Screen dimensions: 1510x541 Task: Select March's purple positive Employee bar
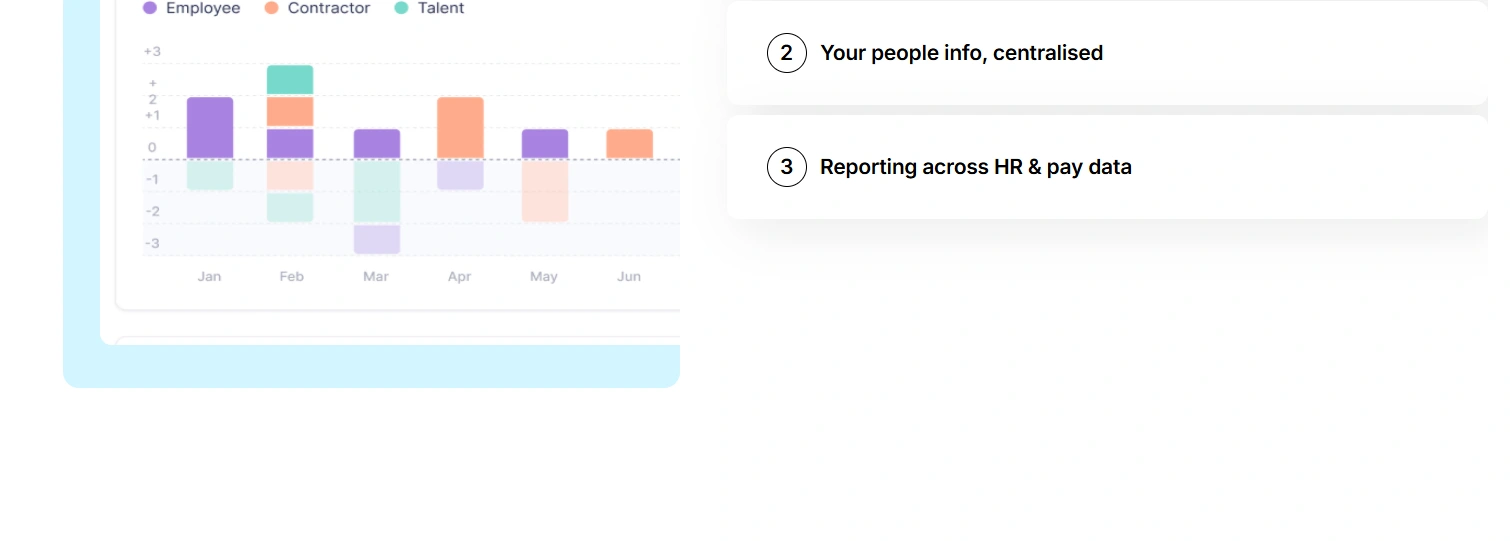[x=377, y=143]
